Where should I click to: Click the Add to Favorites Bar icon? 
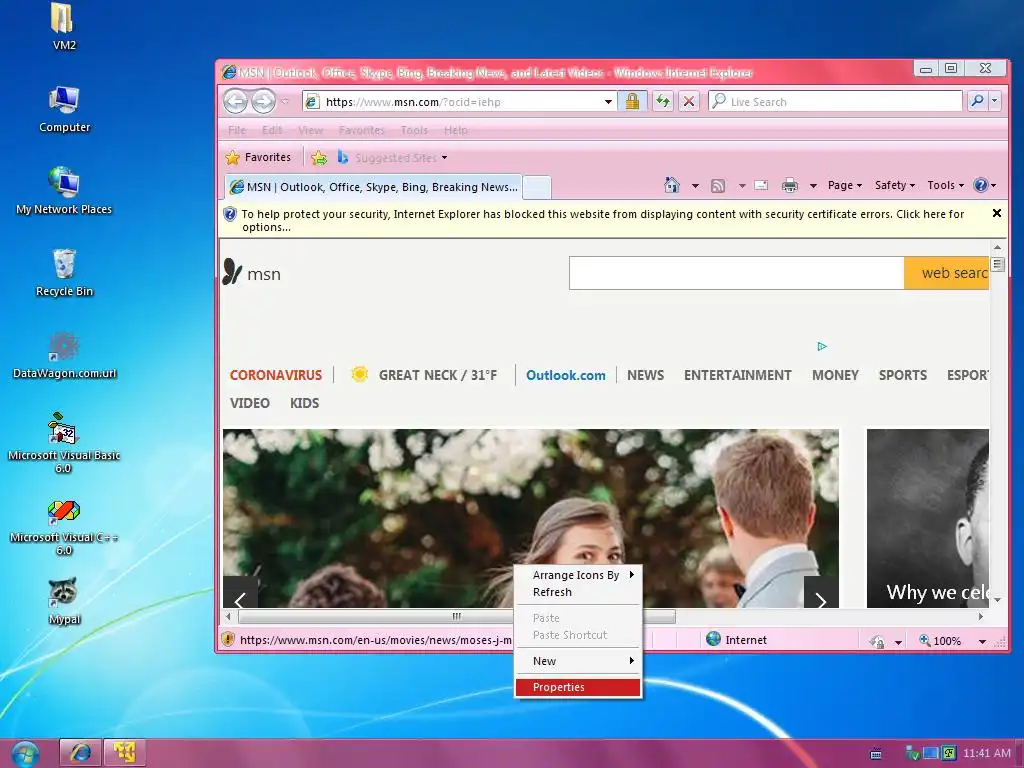coord(319,157)
